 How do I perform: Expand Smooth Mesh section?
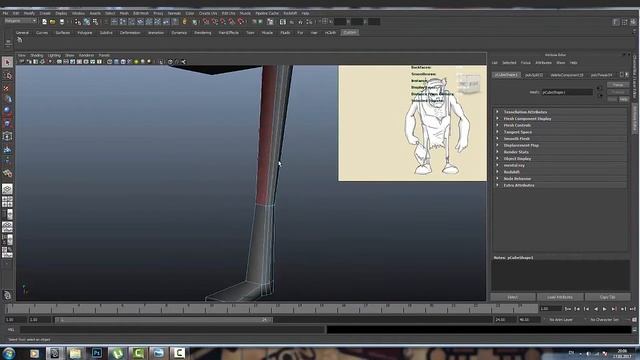[x=560, y=139]
